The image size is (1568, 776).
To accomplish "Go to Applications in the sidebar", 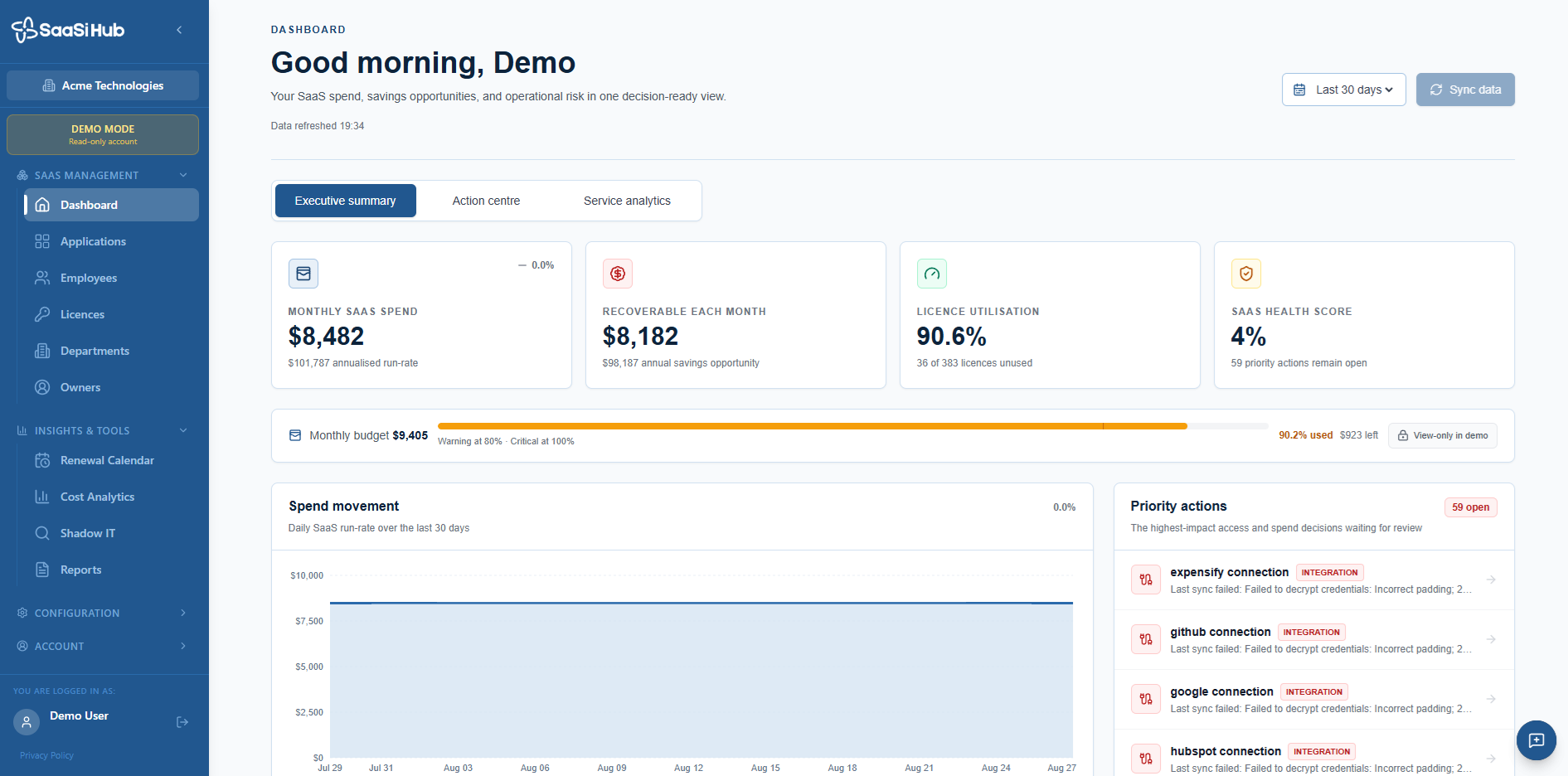I will point(111,241).
